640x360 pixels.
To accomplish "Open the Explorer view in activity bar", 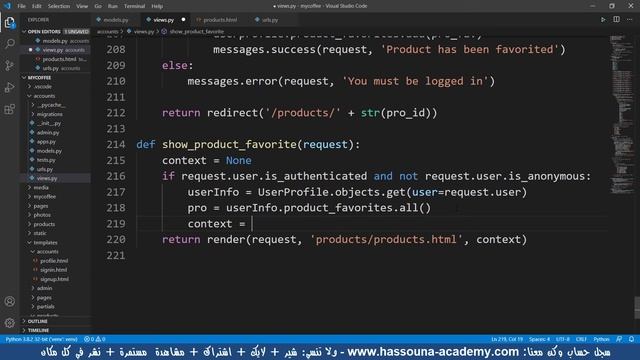I will pos(9,22).
